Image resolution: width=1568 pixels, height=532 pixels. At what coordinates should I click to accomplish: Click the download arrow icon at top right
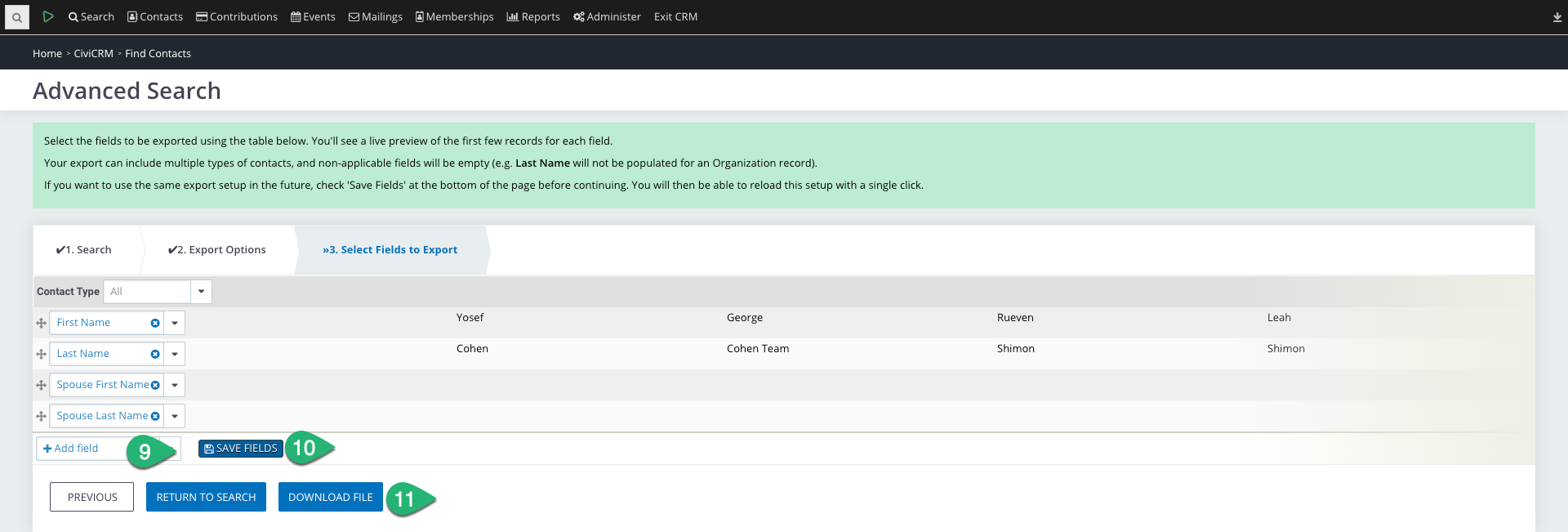pyautogui.click(x=1557, y=17)
